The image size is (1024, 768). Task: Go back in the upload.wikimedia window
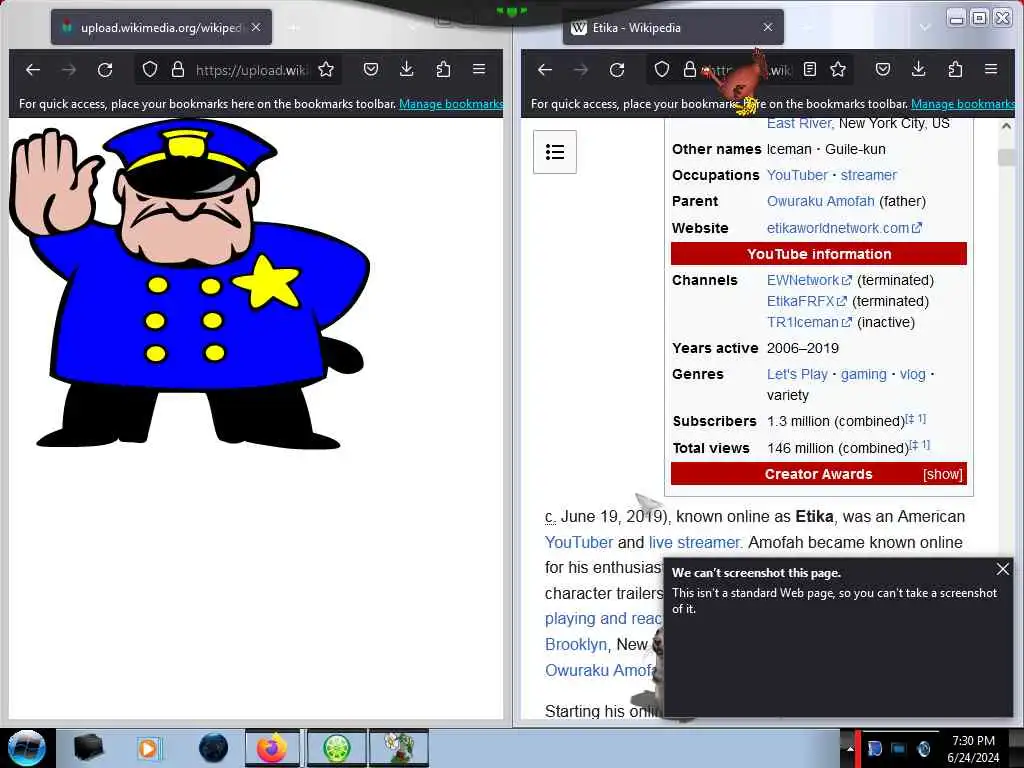coord(33,69)
